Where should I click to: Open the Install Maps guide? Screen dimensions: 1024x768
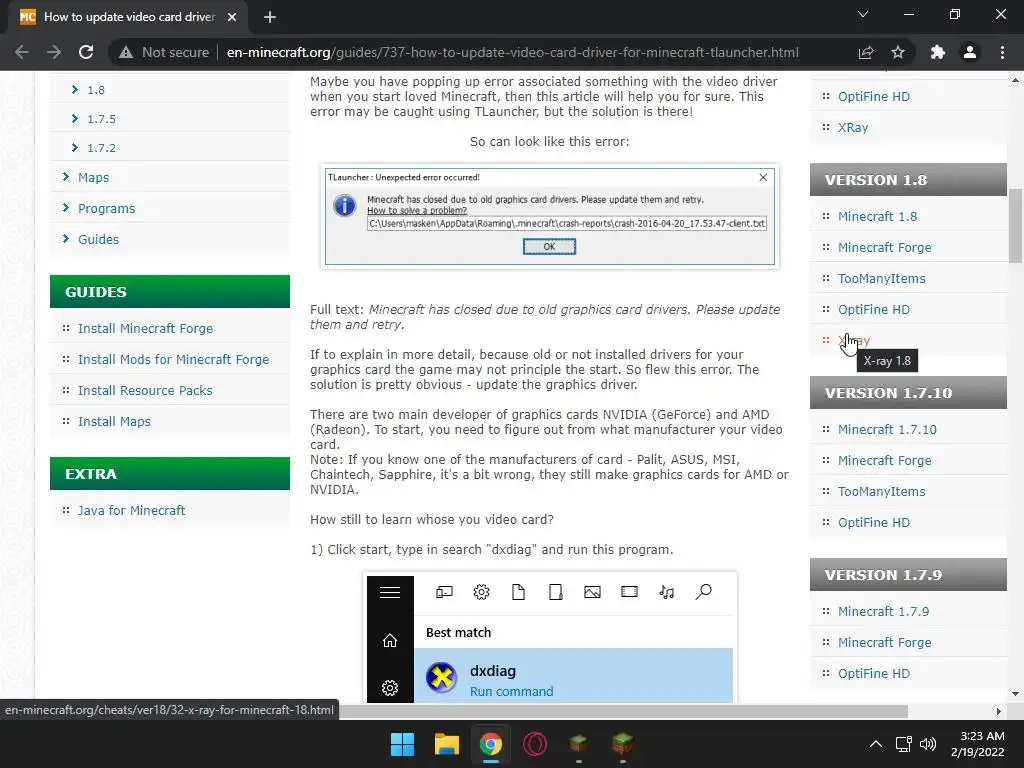point(114,421)
